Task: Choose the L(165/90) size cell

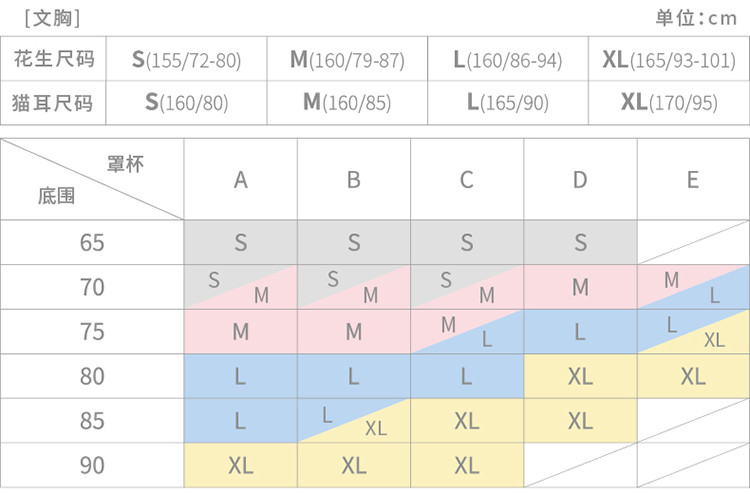Action: [508, 102]
